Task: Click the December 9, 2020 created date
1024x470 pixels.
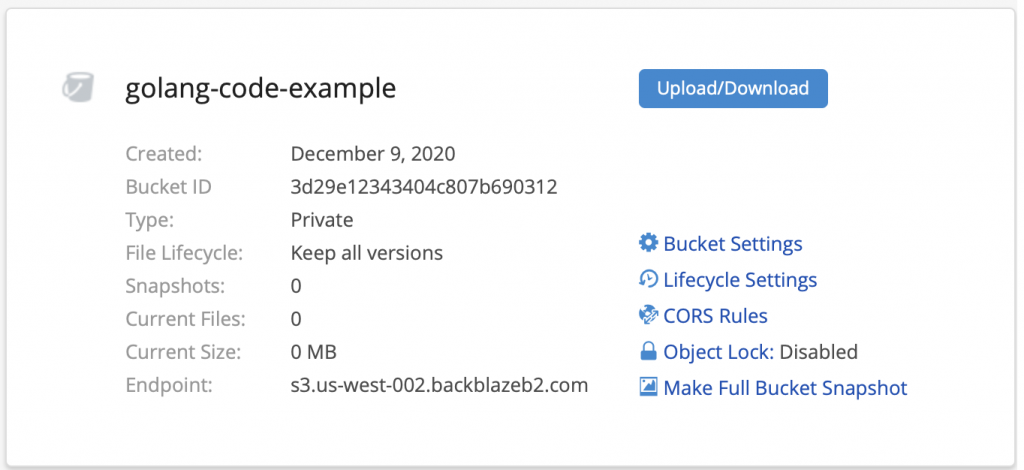Action: 373,154
